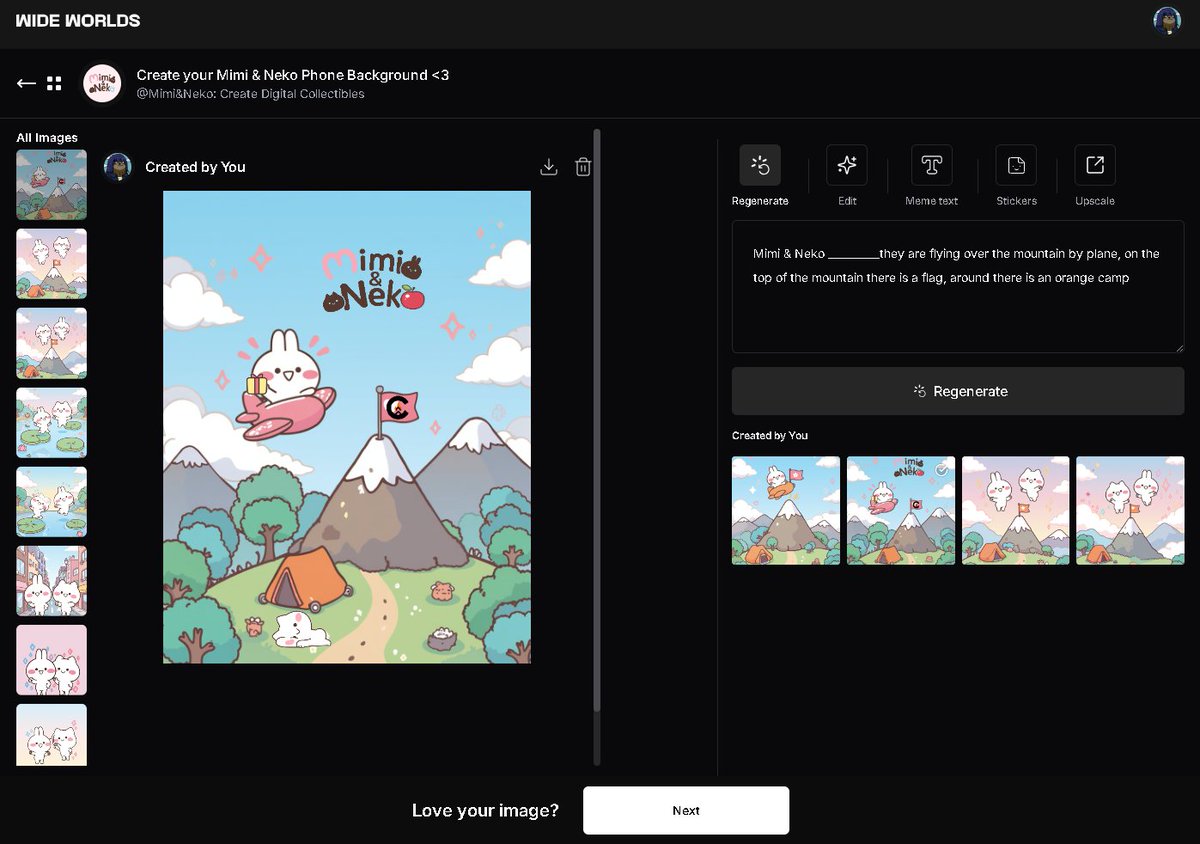Open the user profile avatar in the top right
The width and height of the screenshot is (1200, 844).
pyautogui.click(x=1167, y=21)
